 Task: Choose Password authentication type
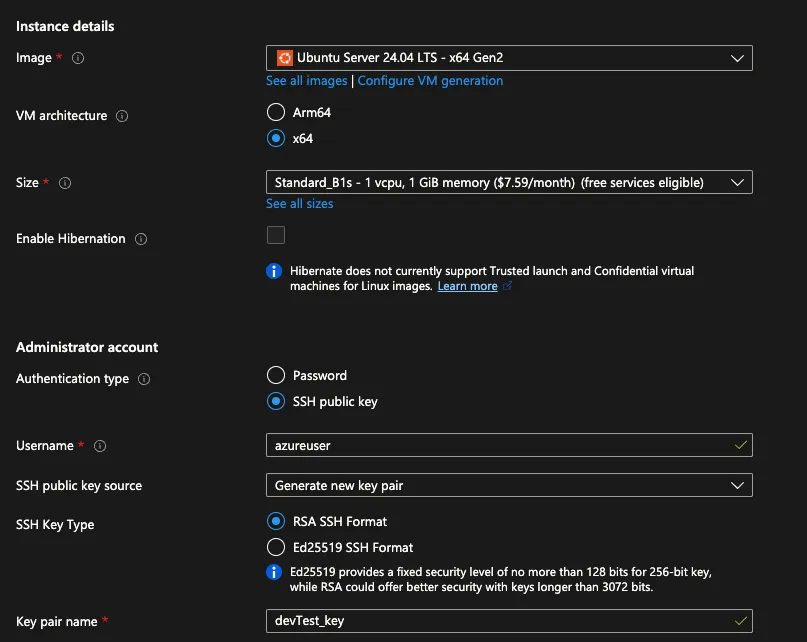[x=276, y=375]
